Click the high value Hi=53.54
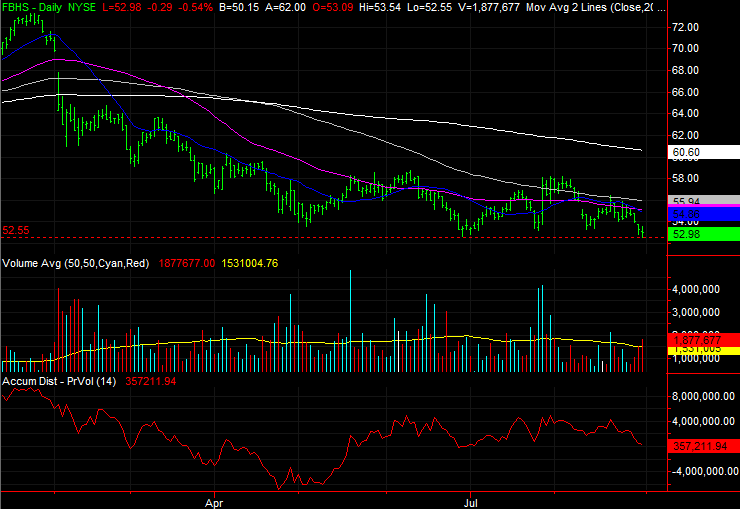The image size is (740, 509). (x=380, y=7)
